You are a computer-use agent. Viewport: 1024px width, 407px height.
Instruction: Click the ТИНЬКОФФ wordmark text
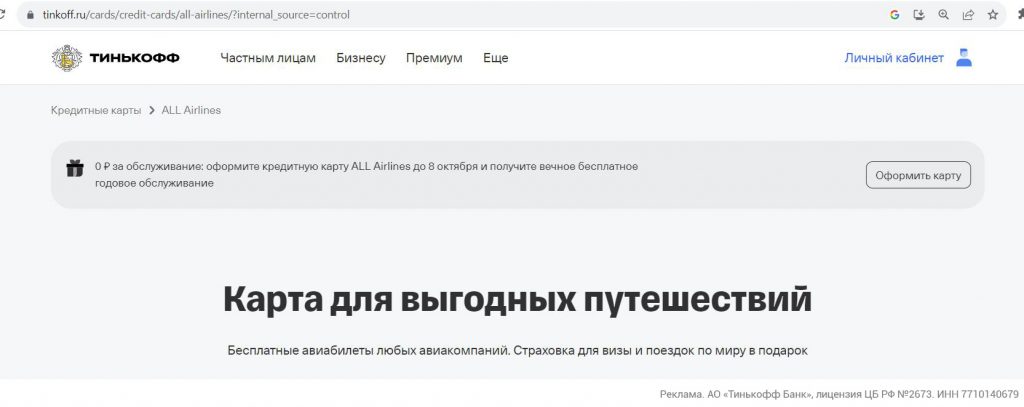click(135, 58)
